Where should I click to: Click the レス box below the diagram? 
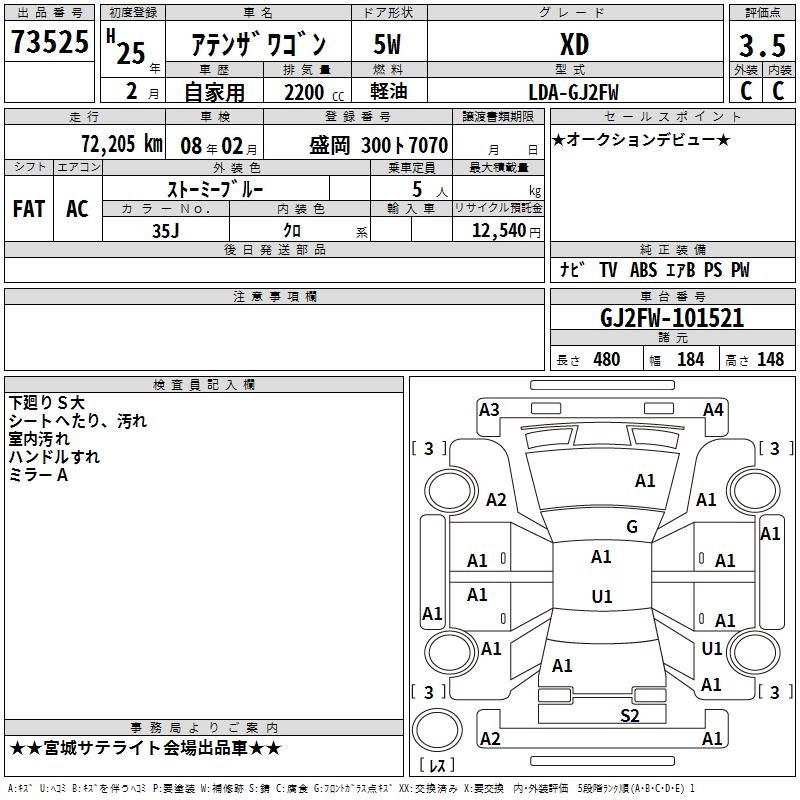[x=436, y=766]
